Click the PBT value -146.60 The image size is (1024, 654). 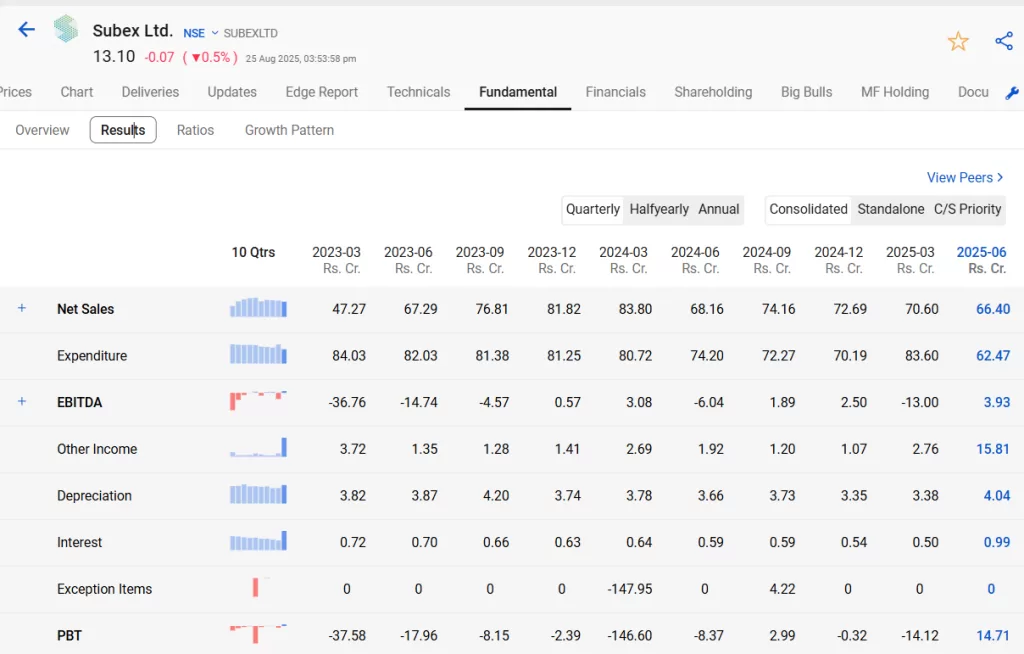coord(630,636)
